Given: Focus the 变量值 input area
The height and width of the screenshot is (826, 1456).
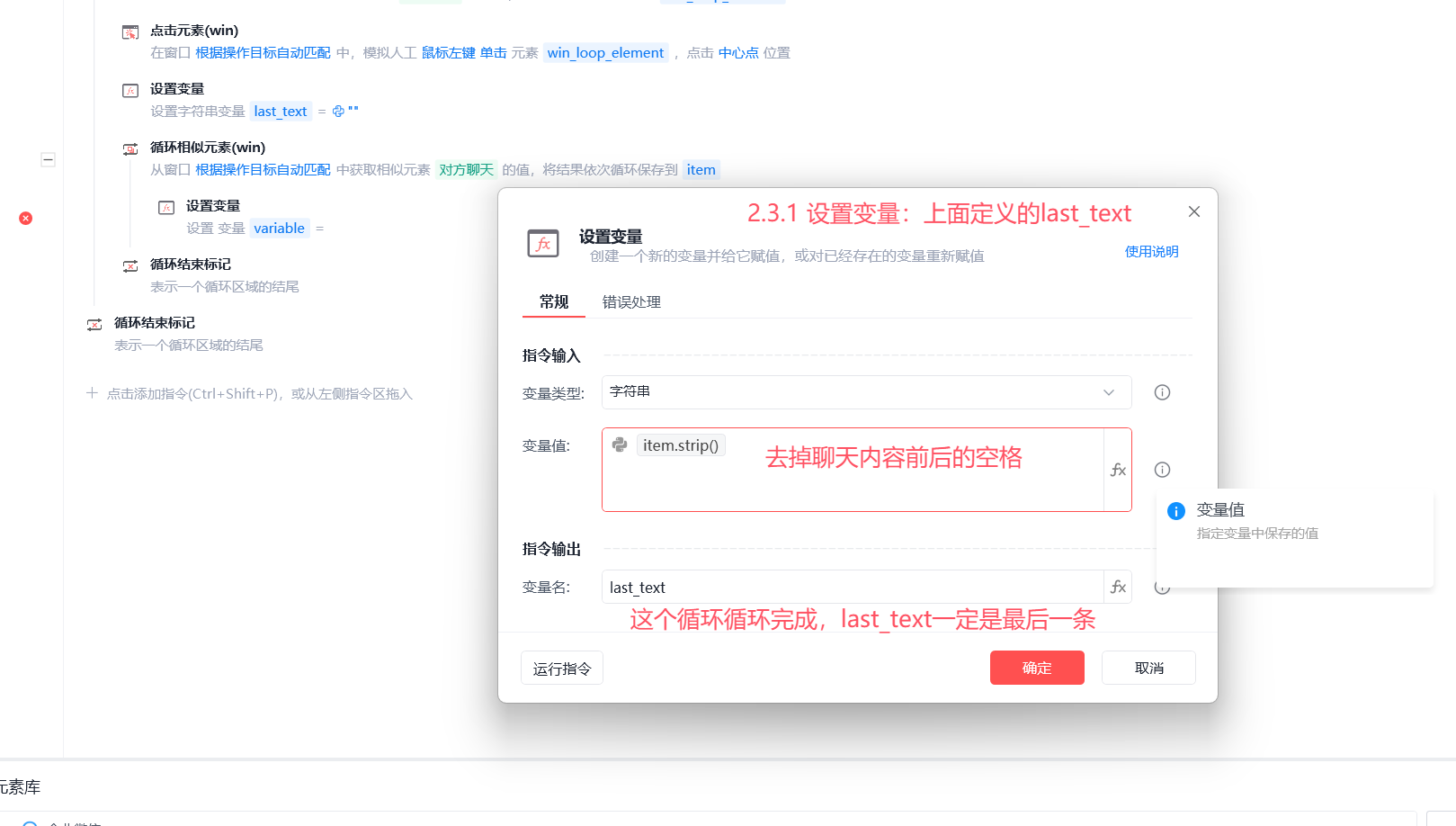Looking at the screenshot, I should coord(853,470).
